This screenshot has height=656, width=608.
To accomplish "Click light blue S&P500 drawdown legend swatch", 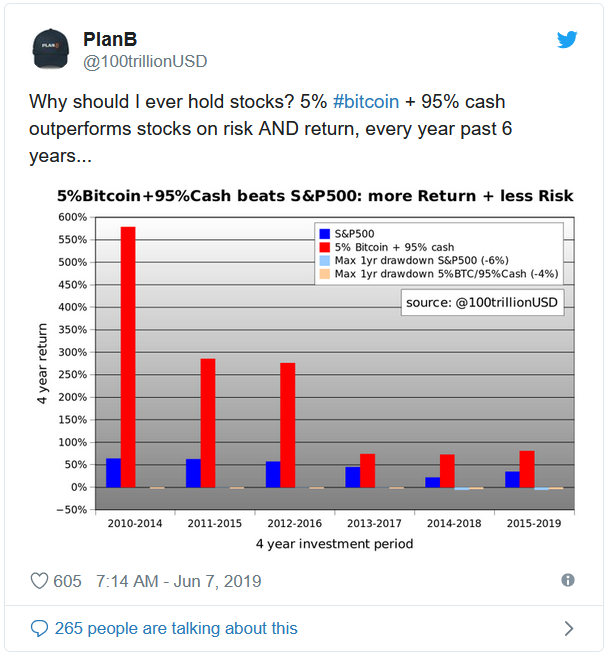I will [x=325, y=261].
